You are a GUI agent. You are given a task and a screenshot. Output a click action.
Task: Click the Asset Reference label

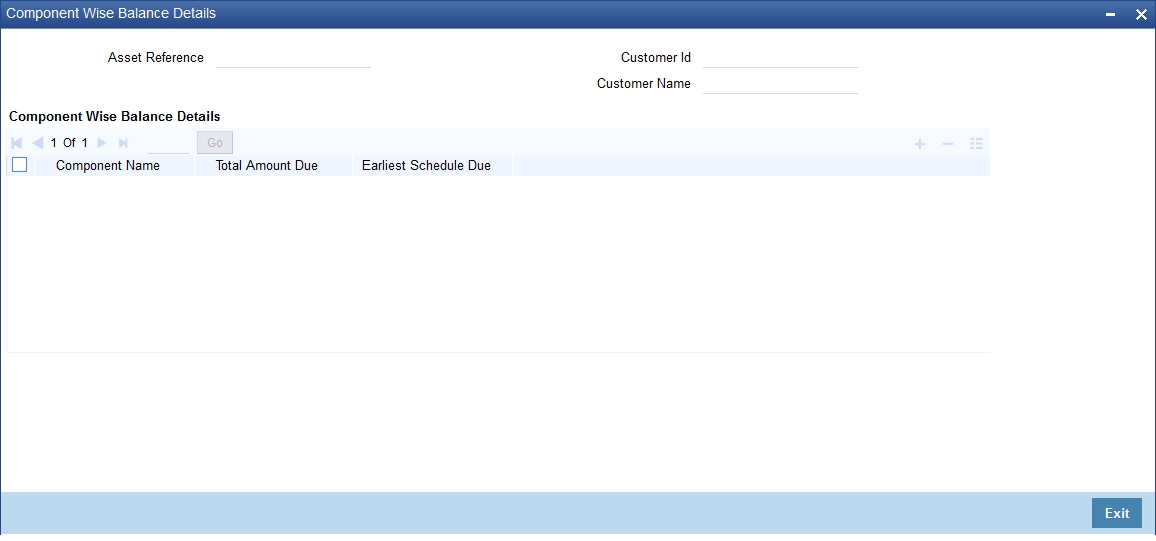156,57
